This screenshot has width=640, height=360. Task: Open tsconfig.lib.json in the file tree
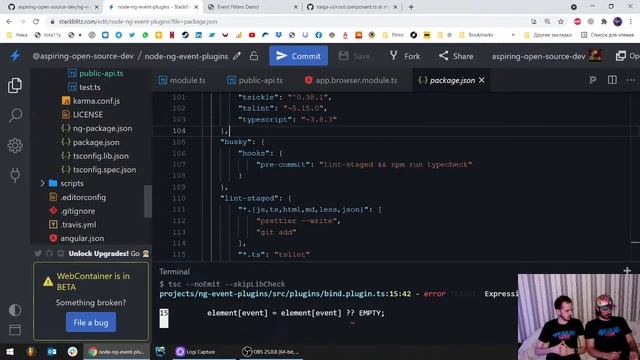click(101, 156)
